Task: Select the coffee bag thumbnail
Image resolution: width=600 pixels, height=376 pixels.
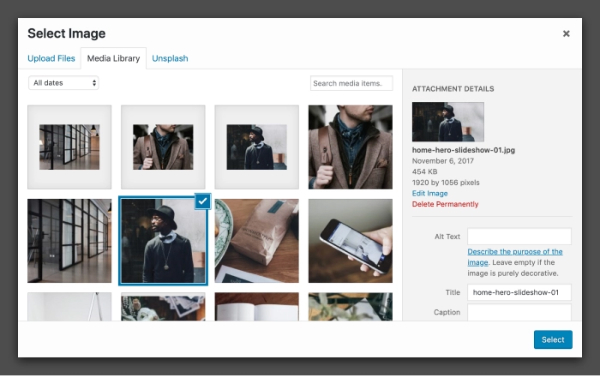Action: click(257, 241)
